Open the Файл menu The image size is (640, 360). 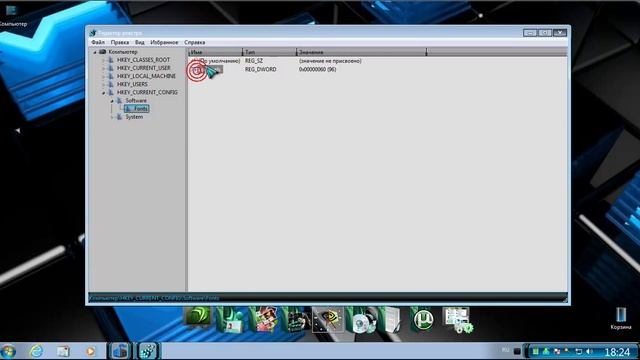(x=98, y=42)
